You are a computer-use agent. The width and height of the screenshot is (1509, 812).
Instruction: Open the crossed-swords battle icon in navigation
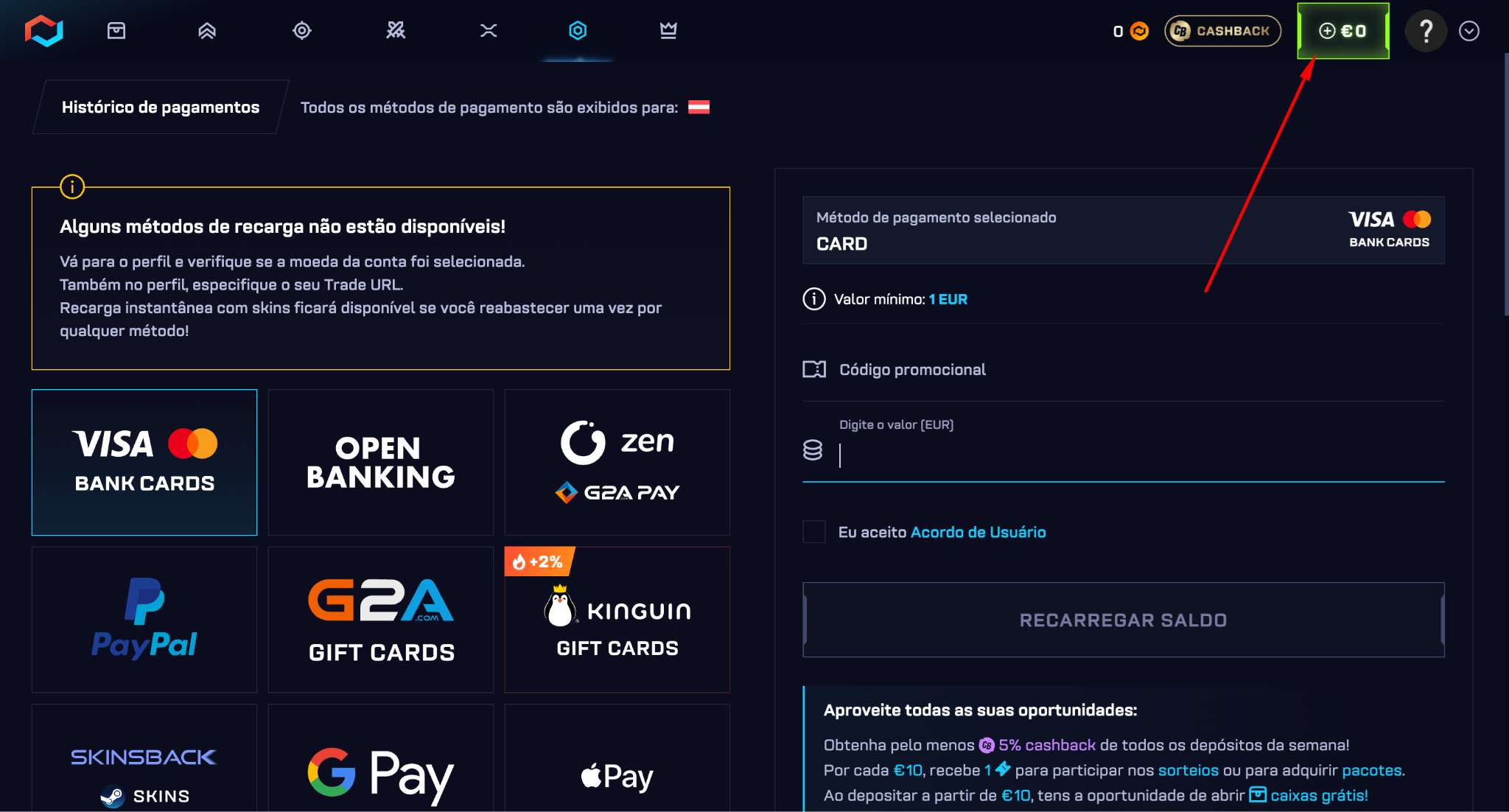coord(396,30)
